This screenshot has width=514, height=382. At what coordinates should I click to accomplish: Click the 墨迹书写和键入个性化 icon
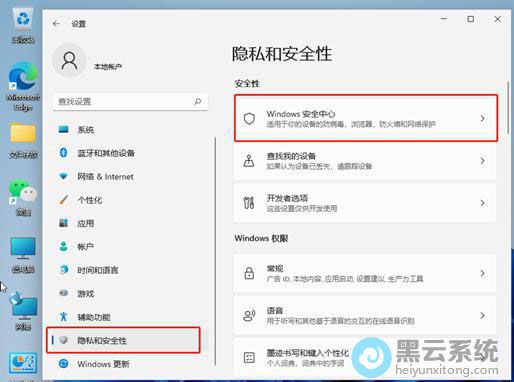249,358
